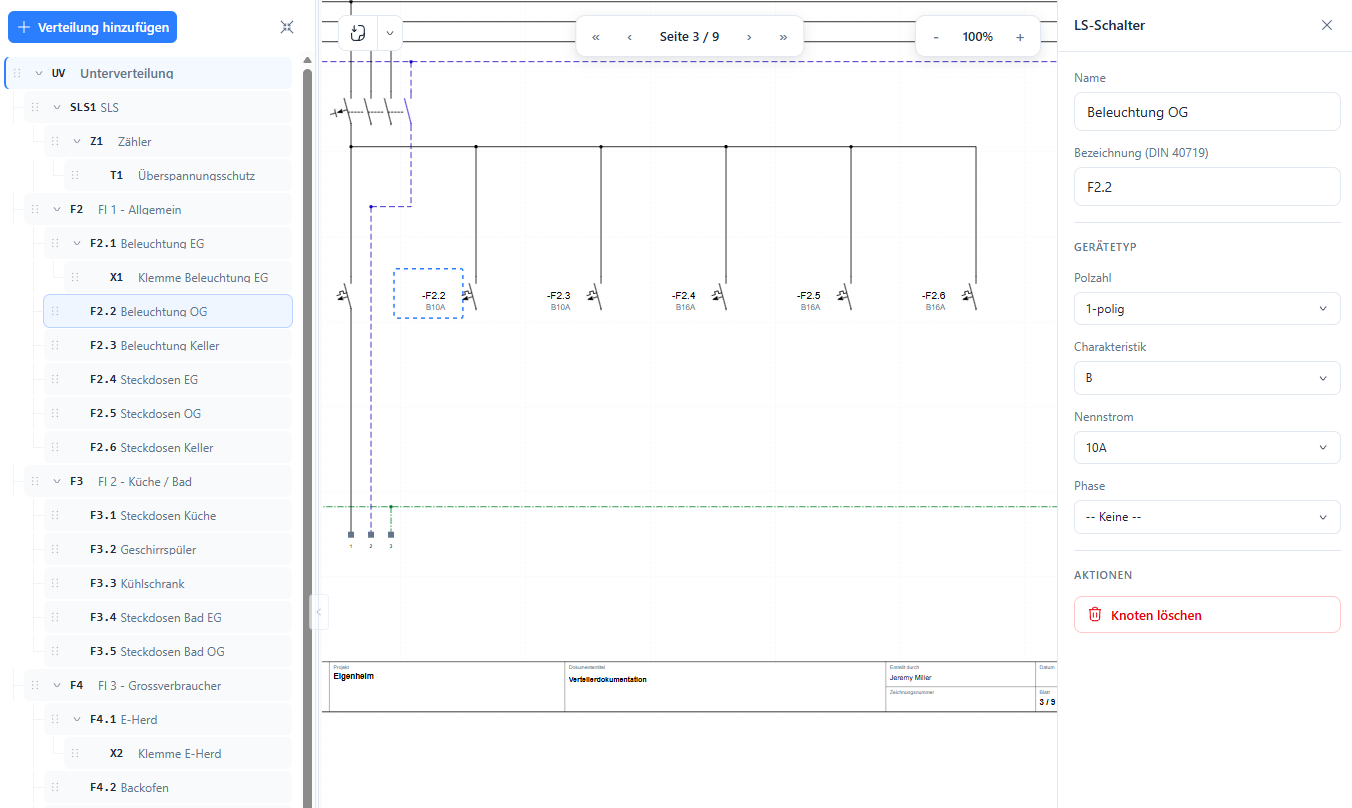Zoom in using the plus control
The height and width of the screenshot is (808, 1352).
pyautogui.click(x=1020, y=35)
